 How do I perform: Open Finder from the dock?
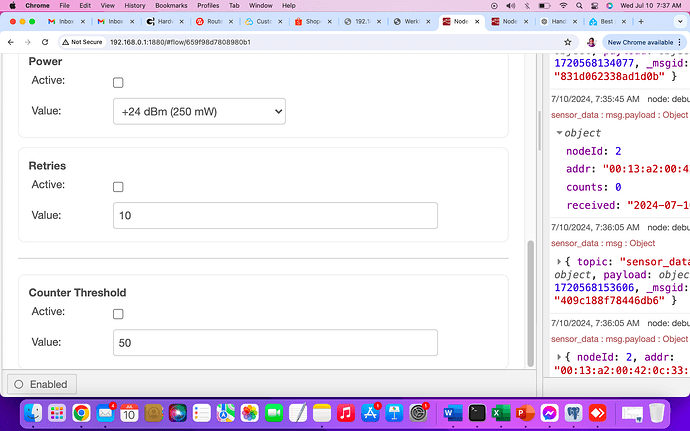pyautogui.click(x=34, y=411)
